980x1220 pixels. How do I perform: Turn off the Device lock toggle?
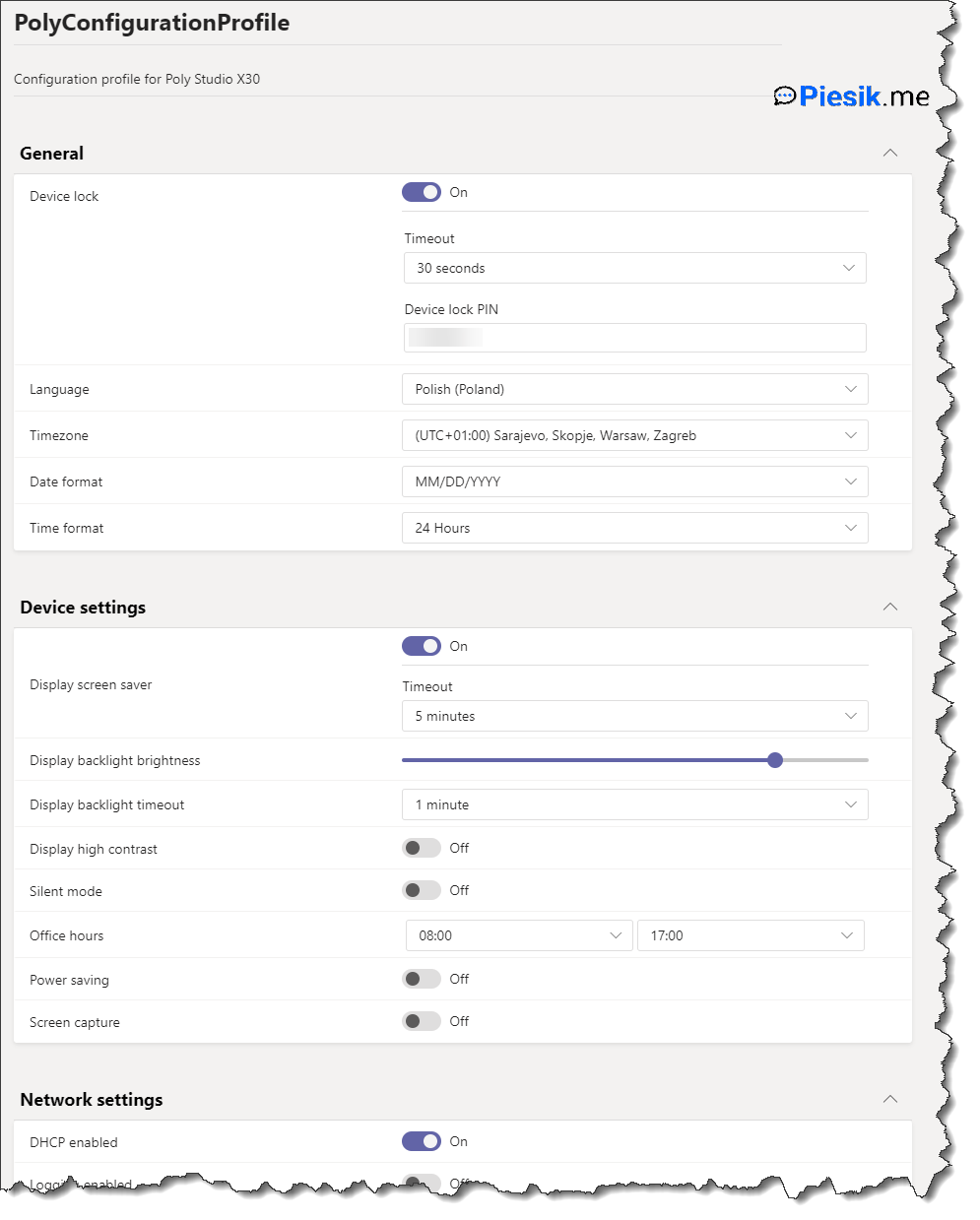point(422,192)
